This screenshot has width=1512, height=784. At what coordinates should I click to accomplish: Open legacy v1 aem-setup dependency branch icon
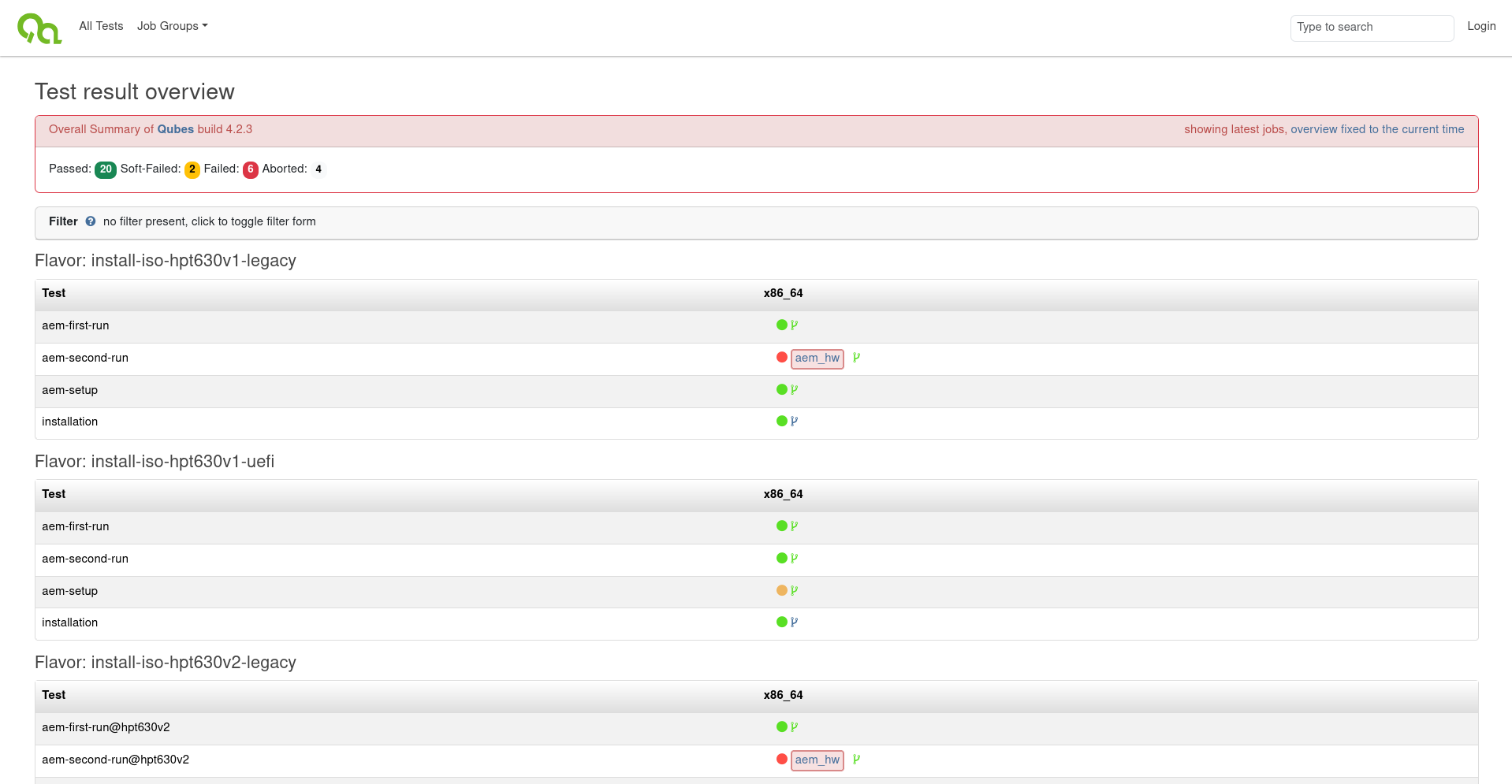coord(795,389)
